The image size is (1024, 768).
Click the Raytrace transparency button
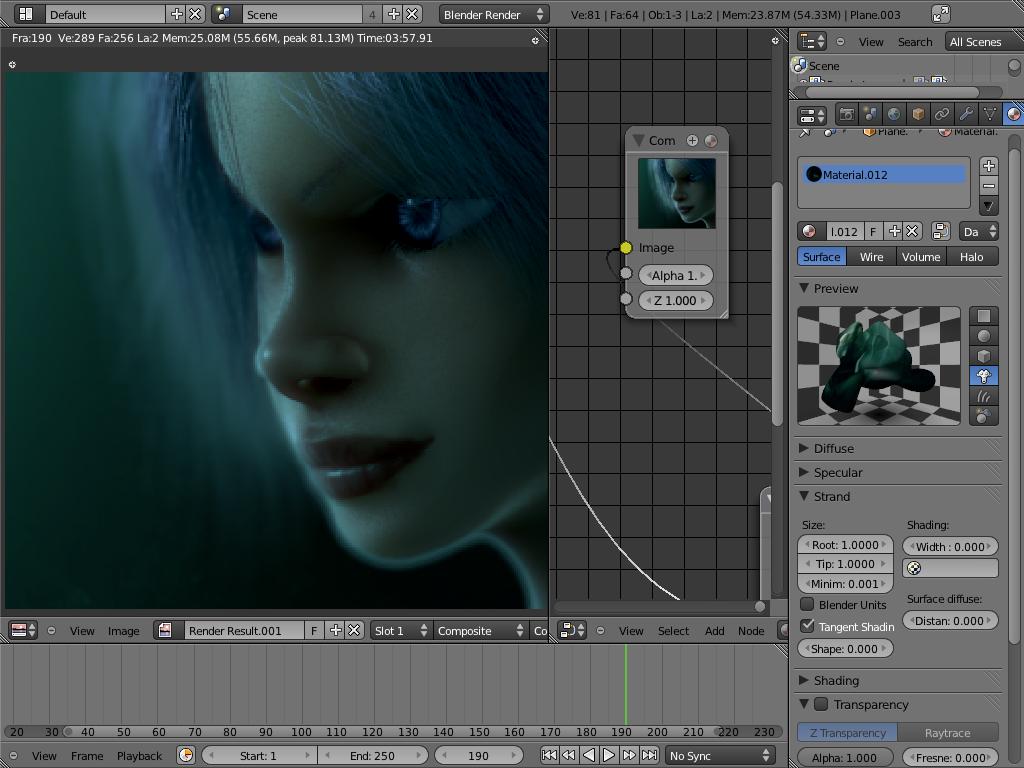pyautogui.click(x=947, y=733)
